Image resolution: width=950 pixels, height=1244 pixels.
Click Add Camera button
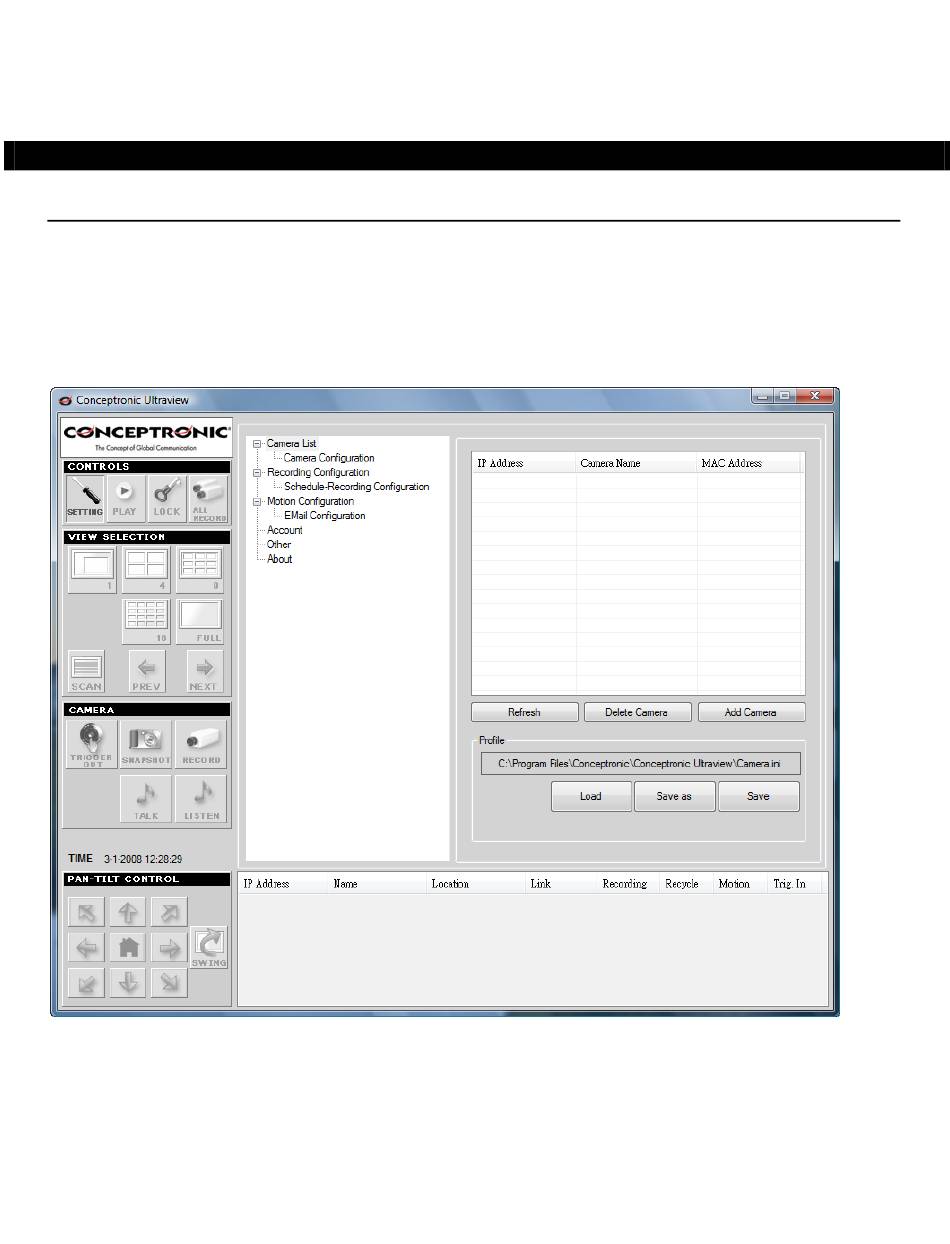click(751, 712)
